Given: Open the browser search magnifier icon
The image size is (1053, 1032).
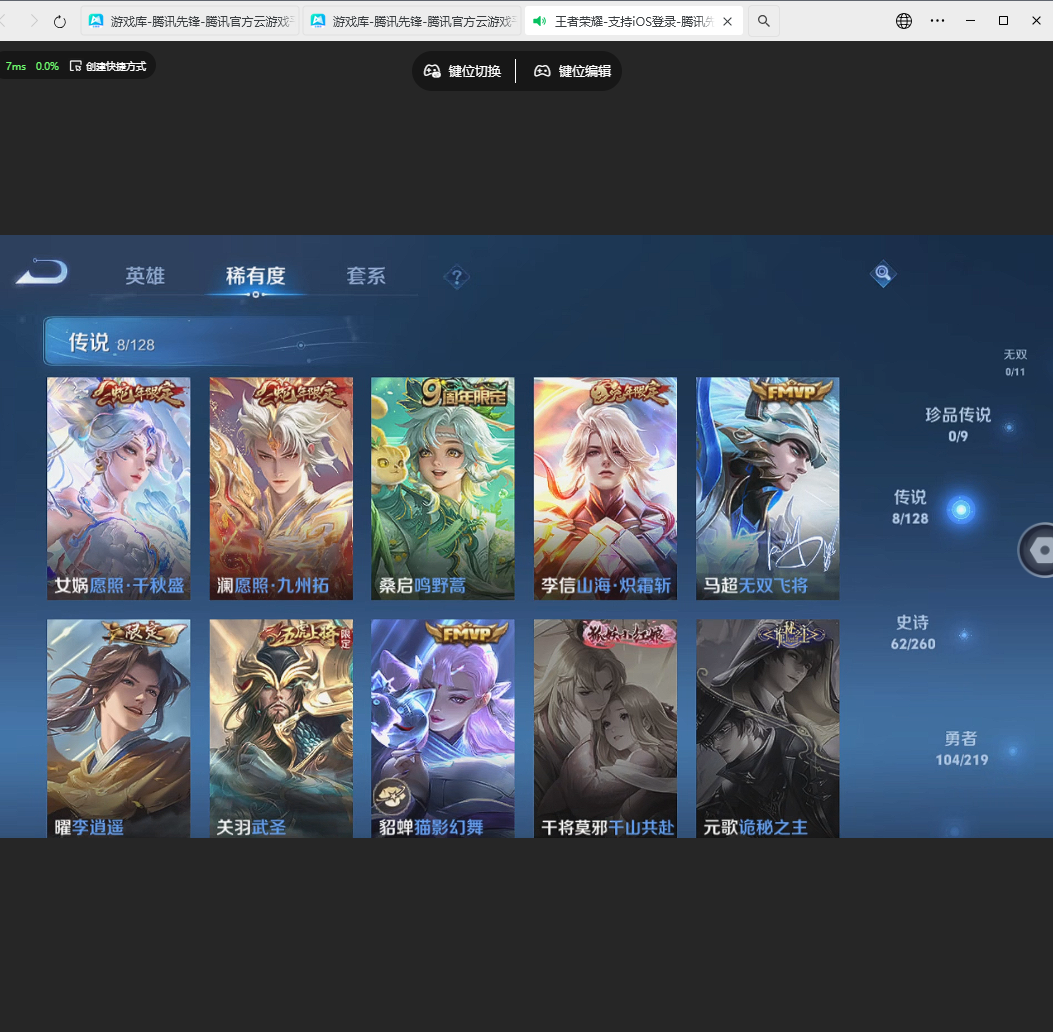Looking at the screenshot, I should [x=763, y=20].
